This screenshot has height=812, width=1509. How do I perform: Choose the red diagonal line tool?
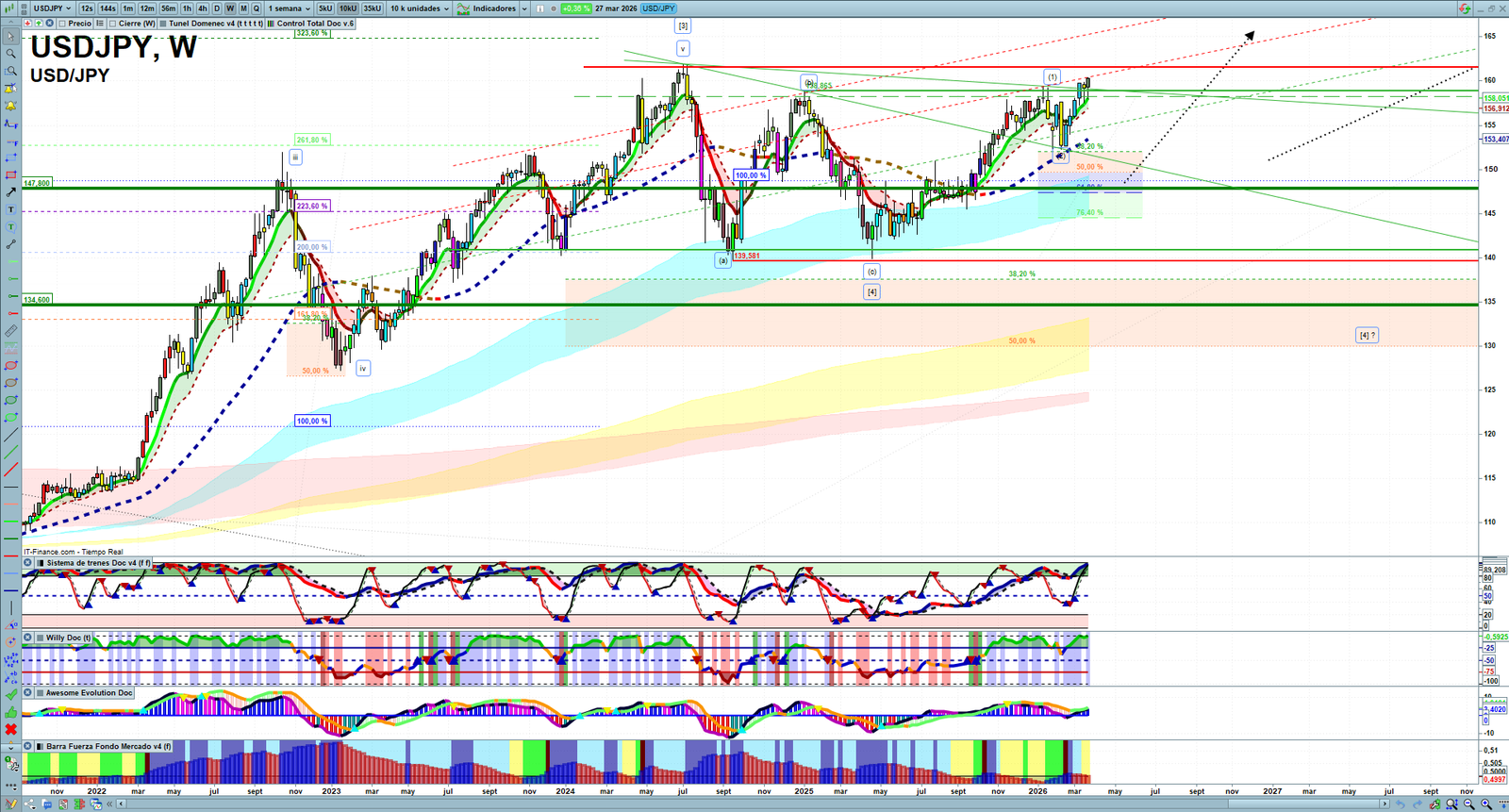click(x=10, y=471)
